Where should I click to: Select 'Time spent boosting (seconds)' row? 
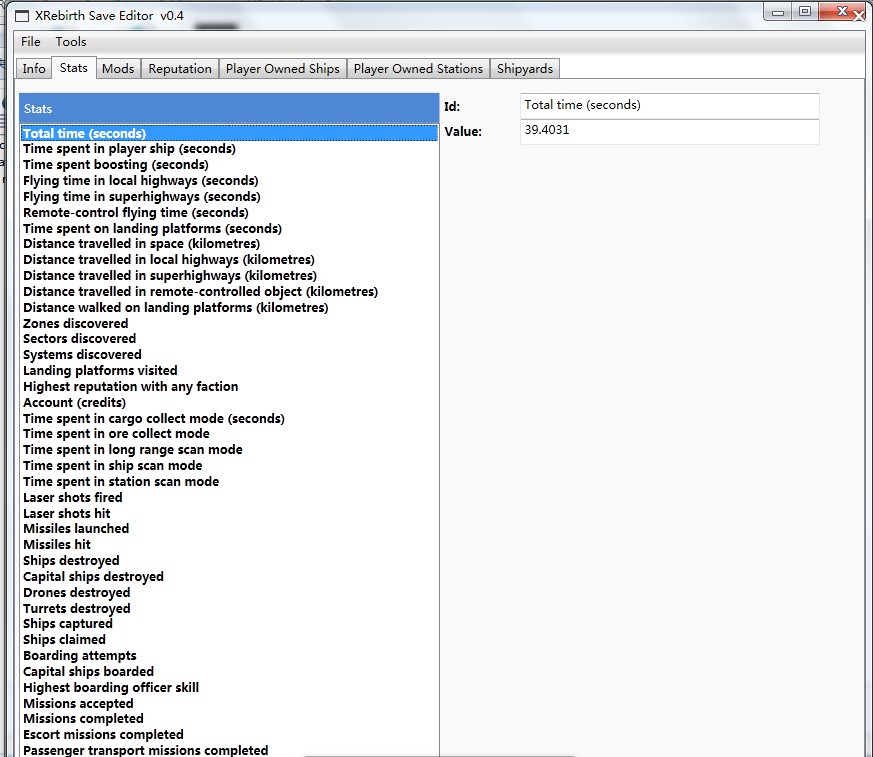click(x=229, y=165)
